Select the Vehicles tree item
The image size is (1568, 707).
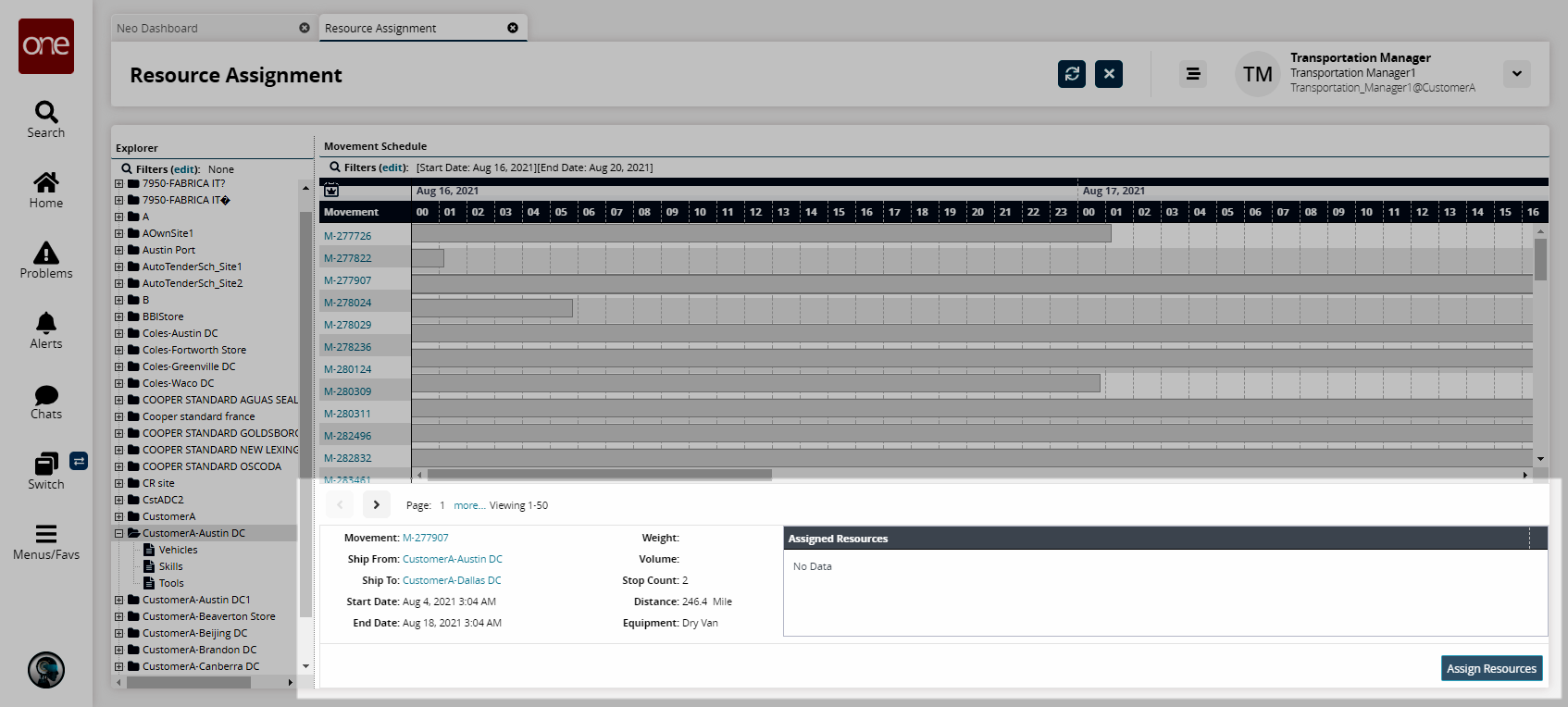178,550
